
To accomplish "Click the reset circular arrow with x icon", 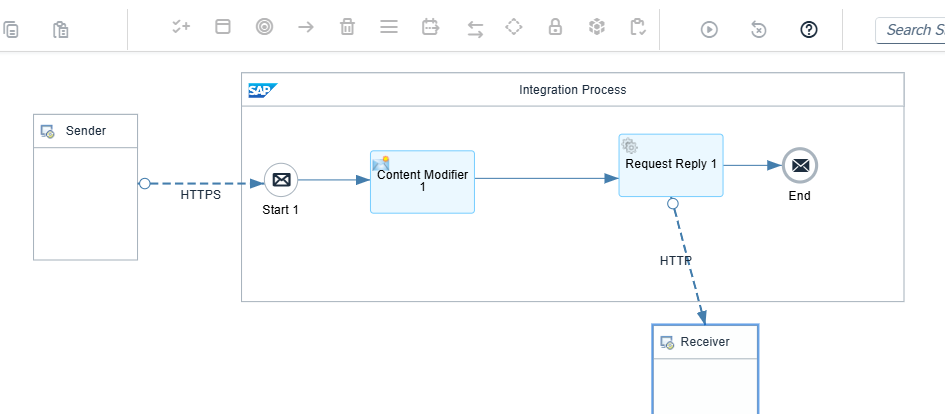I will tap(759, 29).
